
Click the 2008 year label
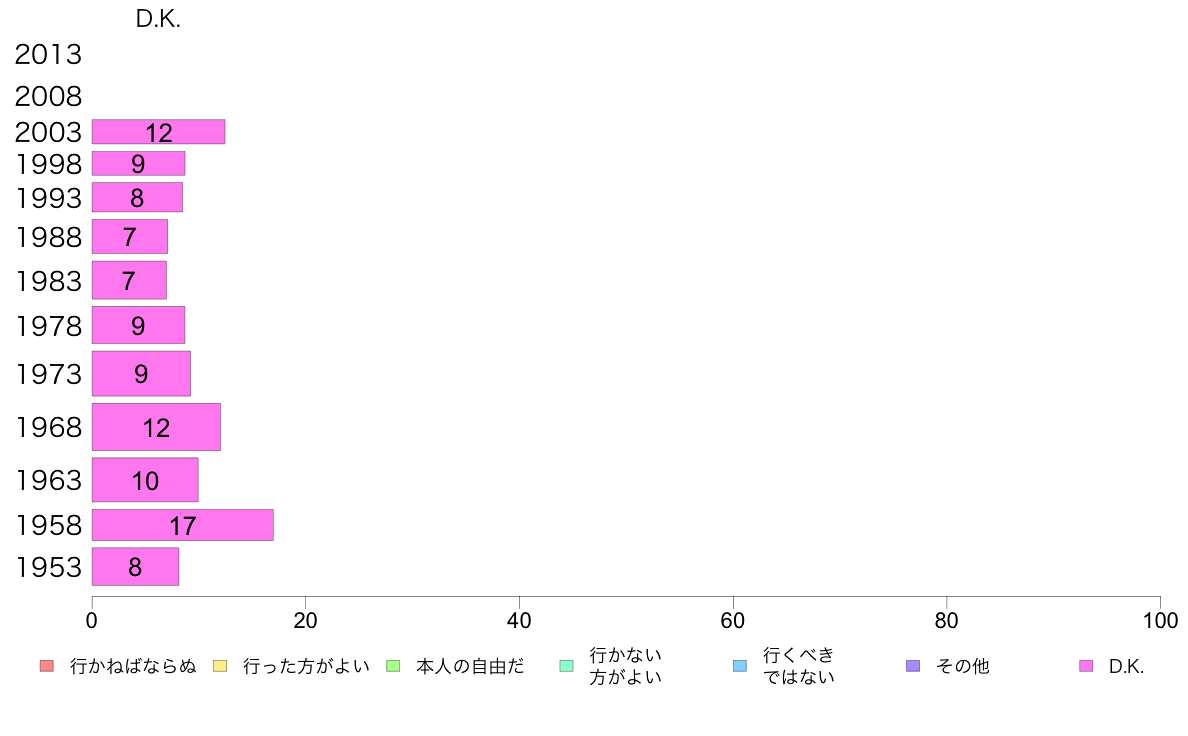pyautogui.click(x=48, y=96)
